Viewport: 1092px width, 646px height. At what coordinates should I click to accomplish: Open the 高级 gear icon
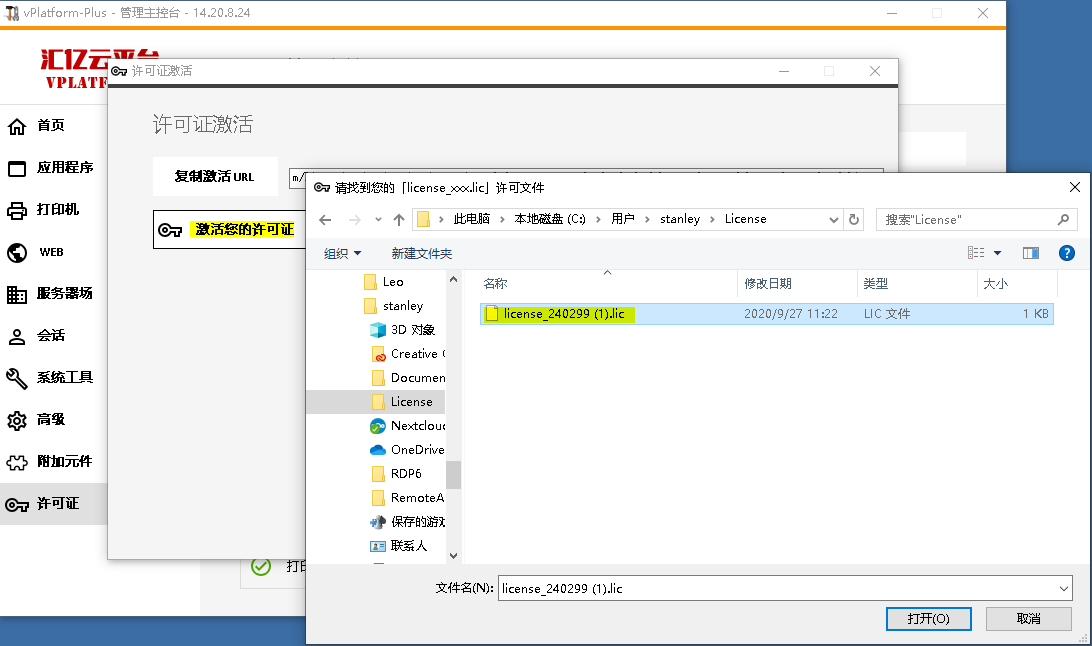(x=17, y=420)
